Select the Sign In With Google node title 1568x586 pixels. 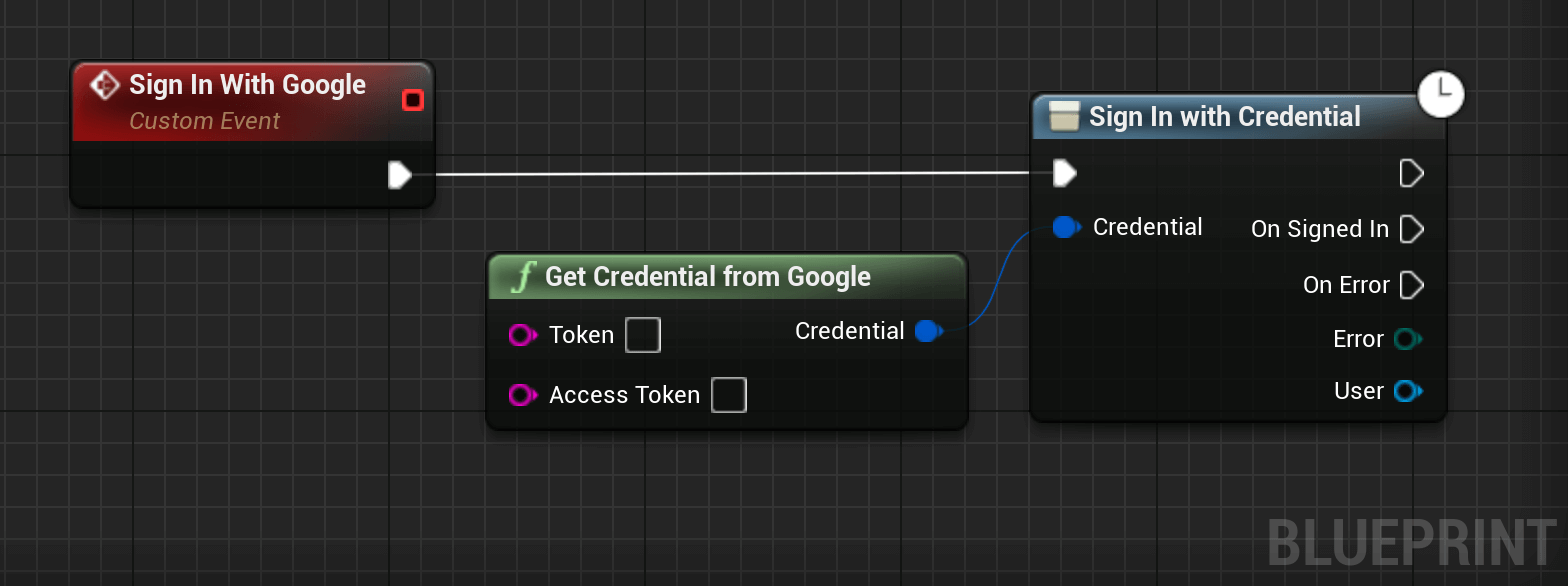(x=247, y=85)
